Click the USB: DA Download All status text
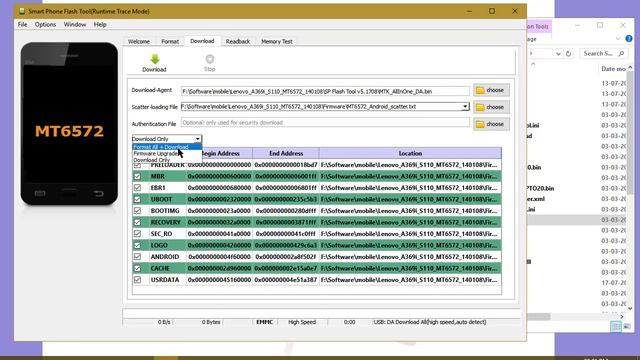Viewport: 640px width, 360px height. pos(430,322)
